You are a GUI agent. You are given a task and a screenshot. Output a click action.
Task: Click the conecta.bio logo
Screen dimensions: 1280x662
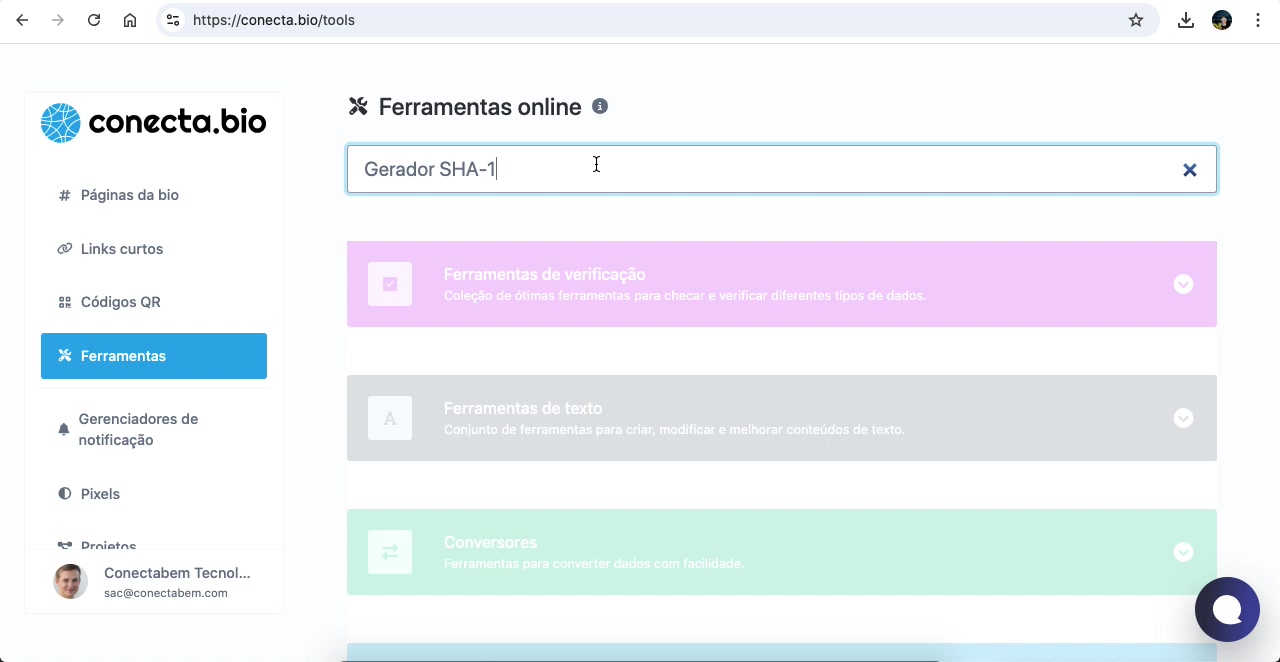(x=153, y=122)
